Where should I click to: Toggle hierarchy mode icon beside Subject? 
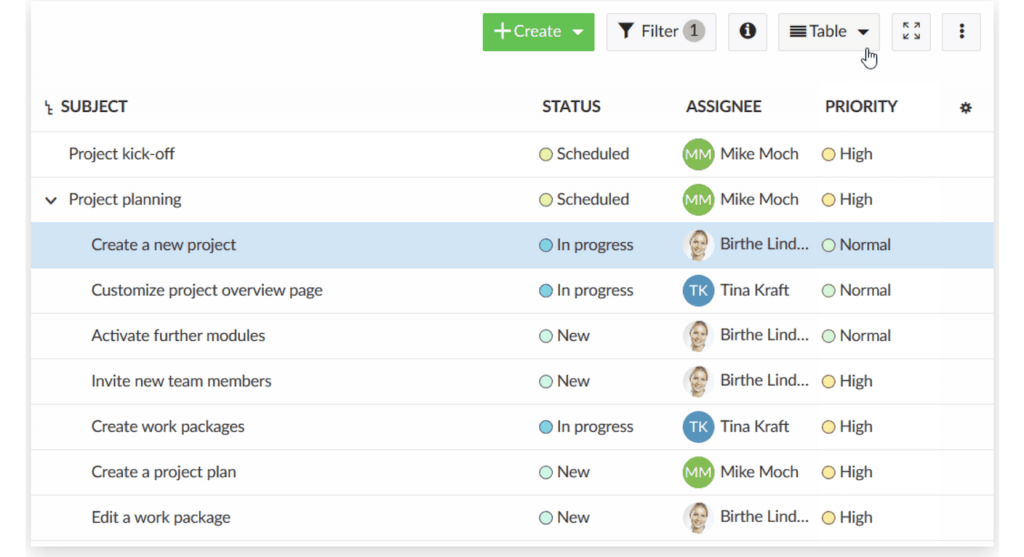coord(48,107)
